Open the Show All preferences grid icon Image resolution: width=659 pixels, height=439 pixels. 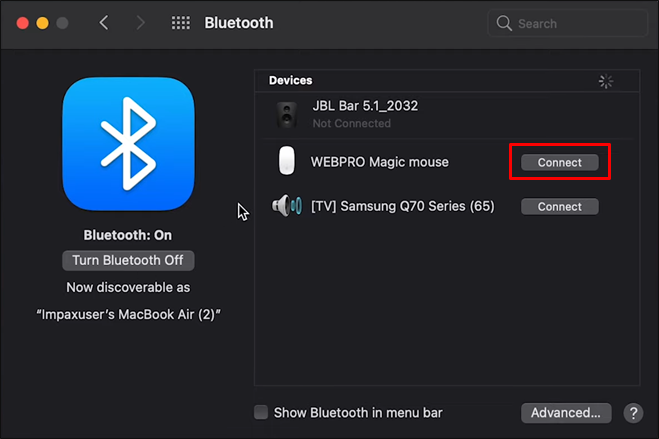tap(181, 23)
